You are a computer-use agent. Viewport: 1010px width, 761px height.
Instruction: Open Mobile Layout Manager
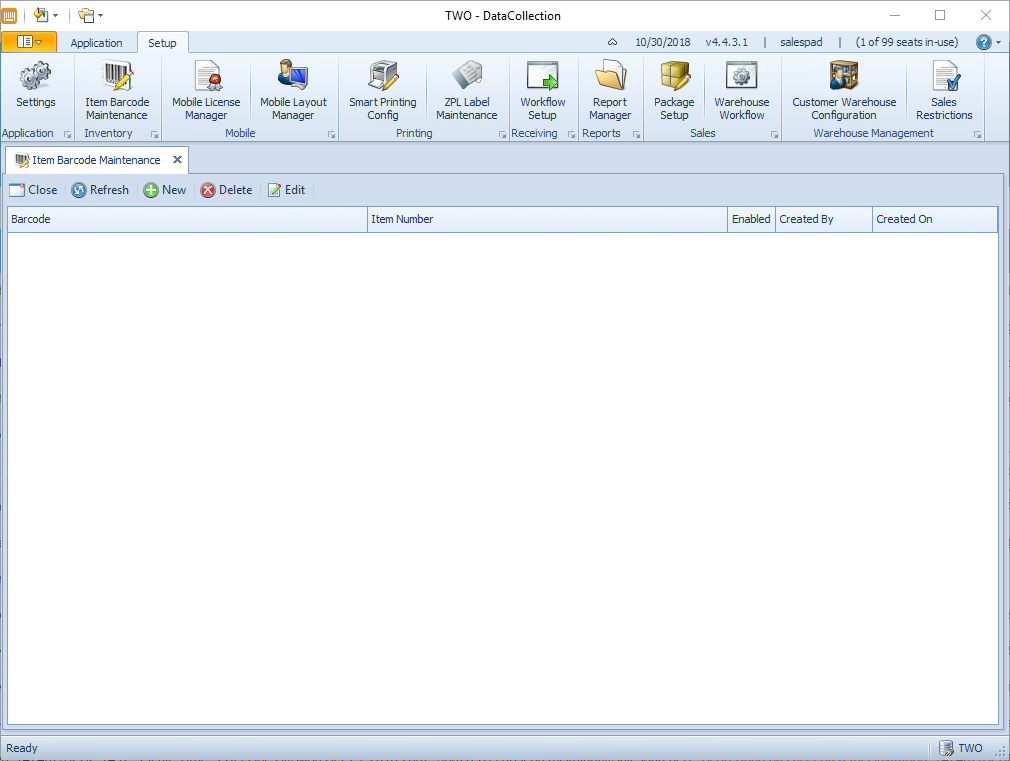(x=293, y=90)
